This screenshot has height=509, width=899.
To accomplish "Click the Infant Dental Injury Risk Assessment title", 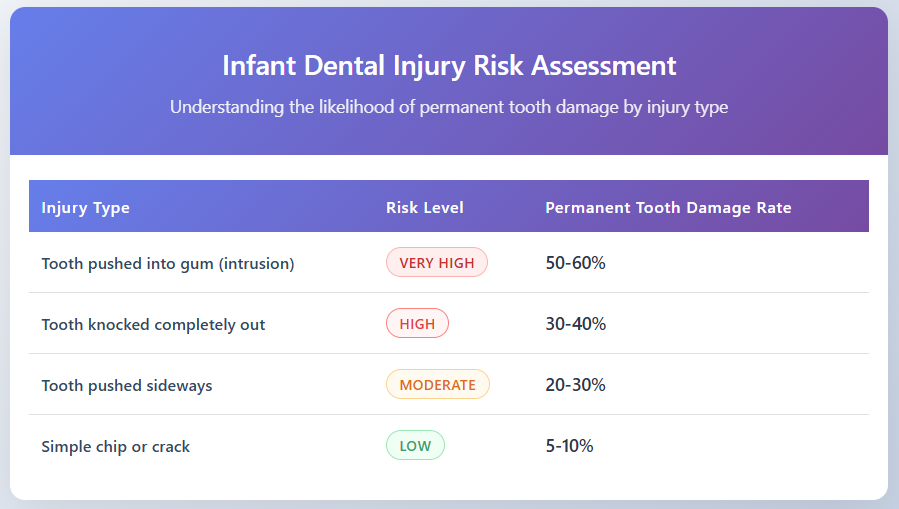I will (x=449, y=66).
